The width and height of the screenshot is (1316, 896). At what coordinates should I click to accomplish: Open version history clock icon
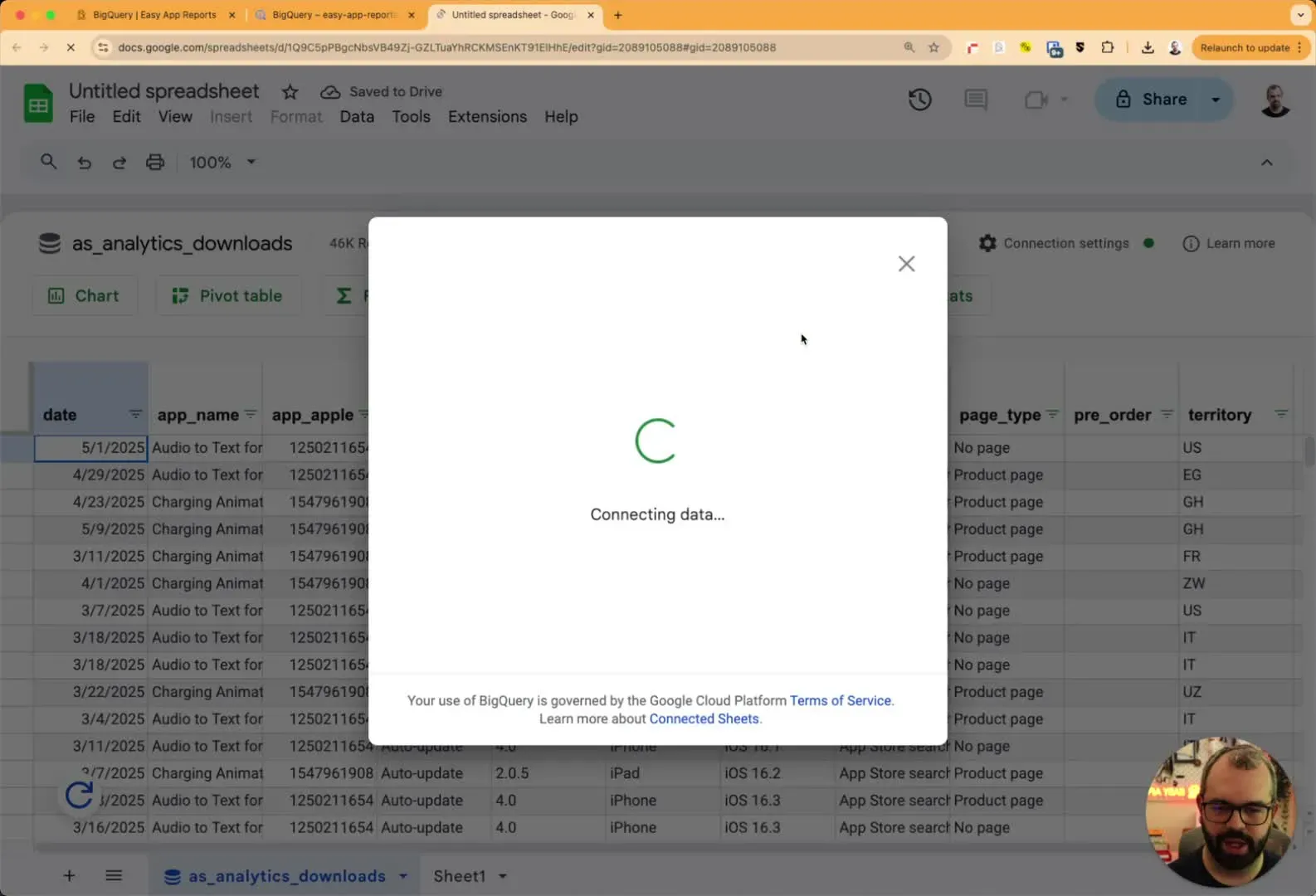pyautogui.click(x=919, y=100)
